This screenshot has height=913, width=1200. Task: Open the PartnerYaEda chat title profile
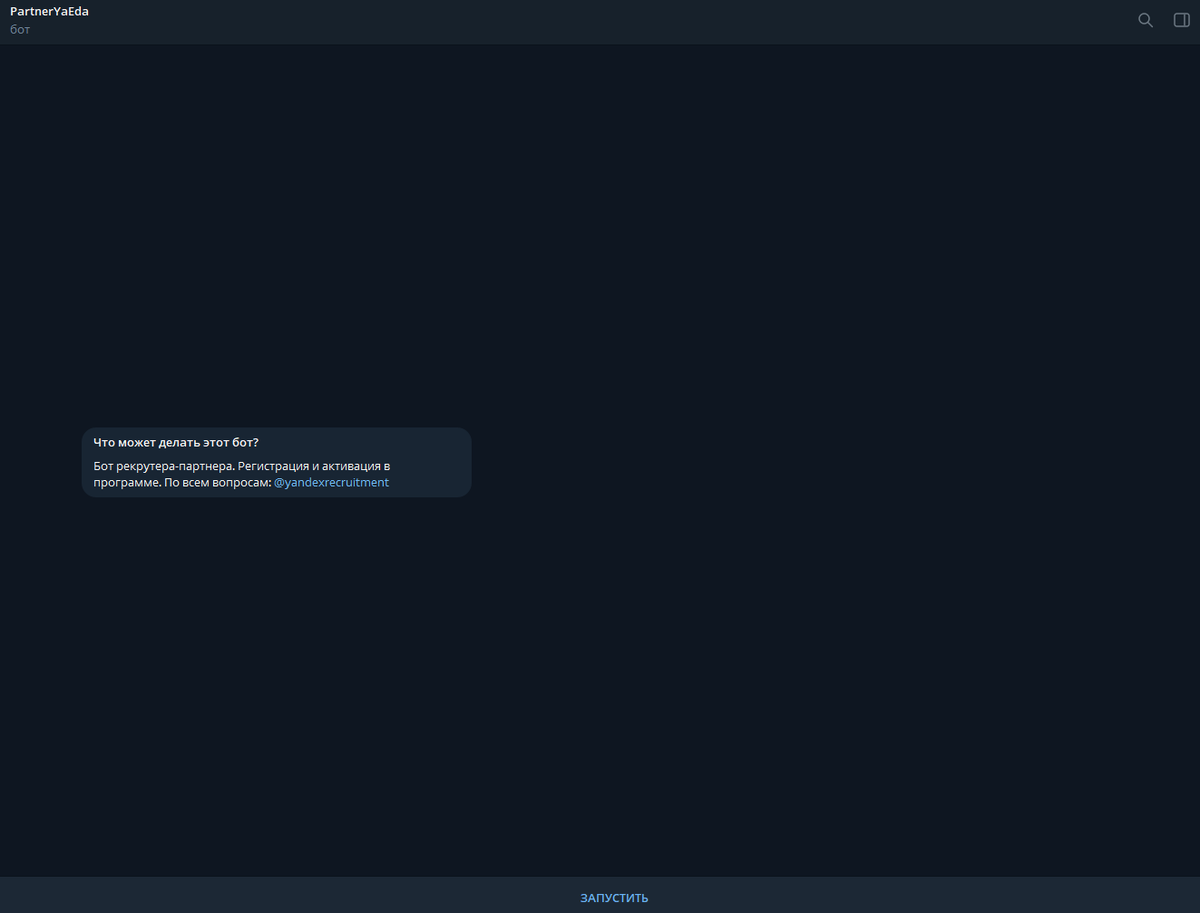pyautogui.click(x=49, y=11)
